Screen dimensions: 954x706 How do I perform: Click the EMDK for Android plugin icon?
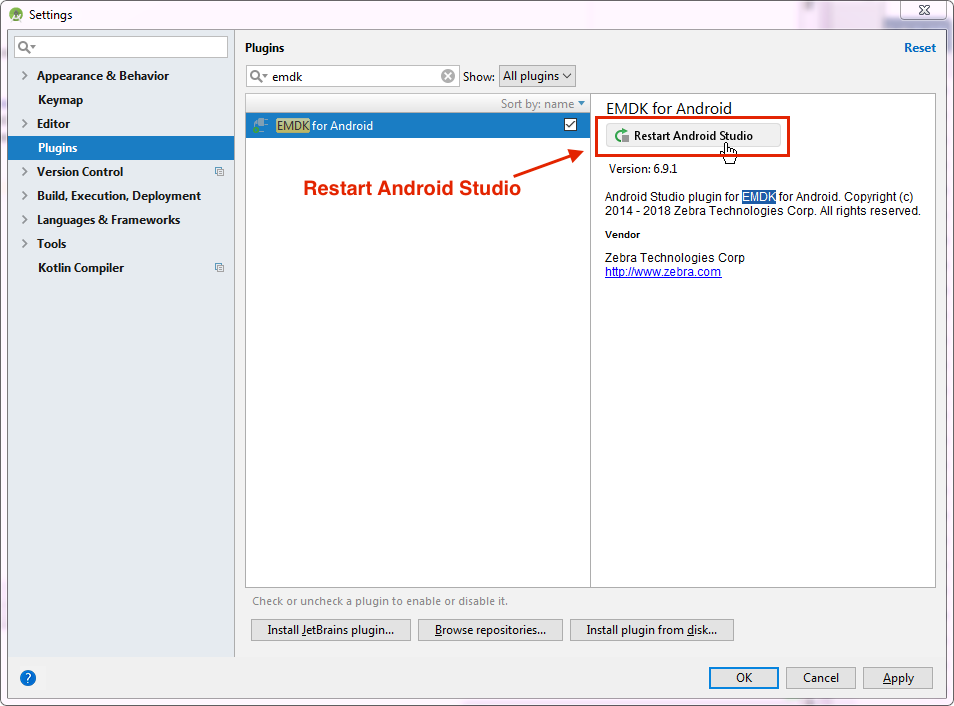tap(261, 125)
